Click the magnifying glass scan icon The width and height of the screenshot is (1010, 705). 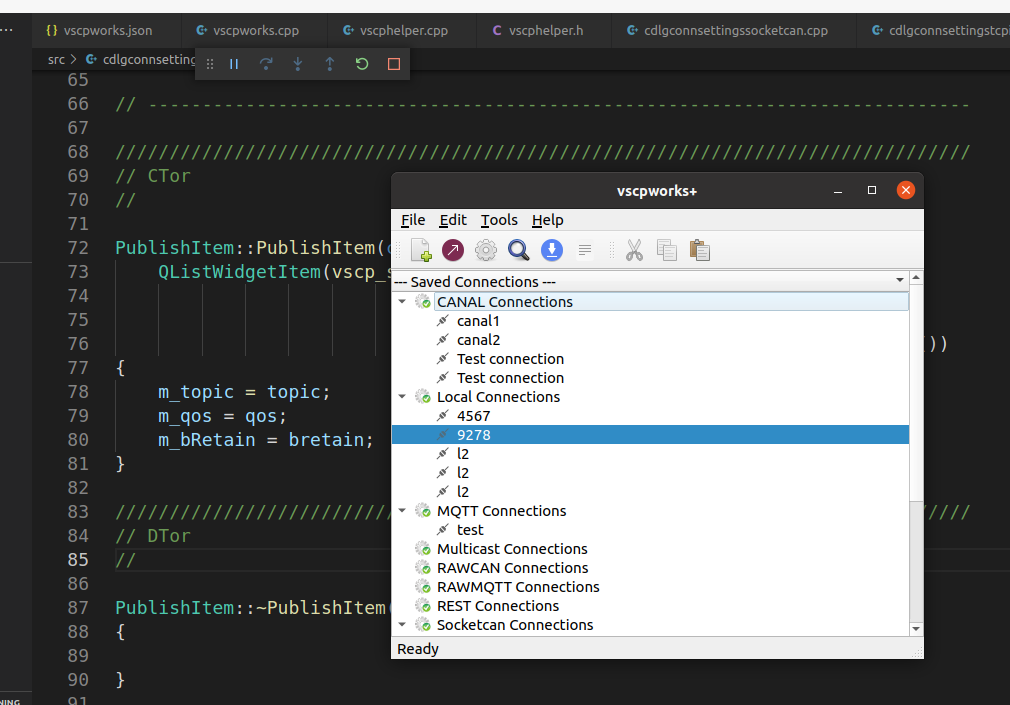(519, 250)
